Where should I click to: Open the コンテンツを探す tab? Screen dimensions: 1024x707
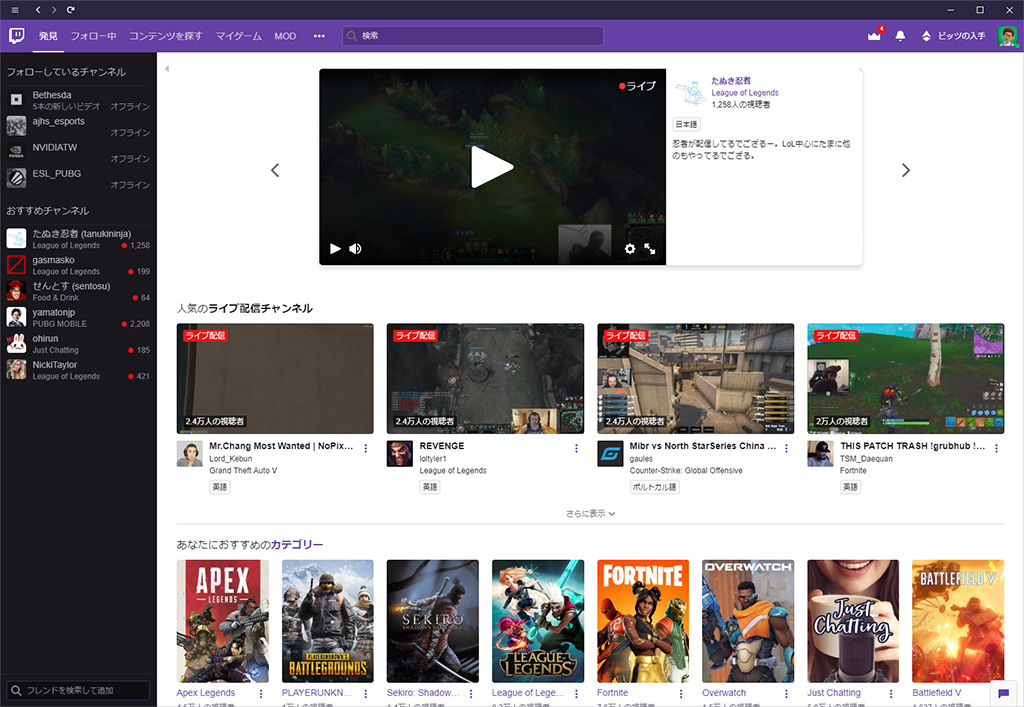coord(166,36)
